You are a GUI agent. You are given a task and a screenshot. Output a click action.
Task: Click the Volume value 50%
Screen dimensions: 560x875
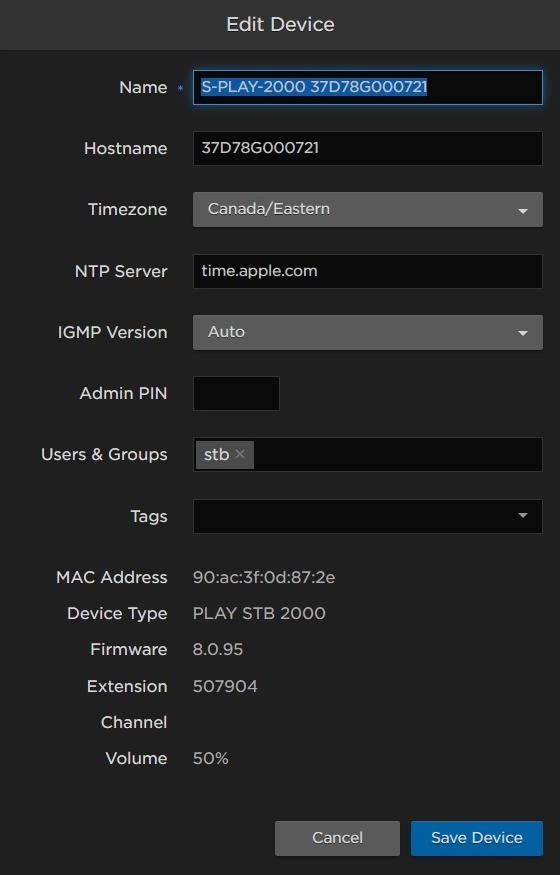(210, 758)
